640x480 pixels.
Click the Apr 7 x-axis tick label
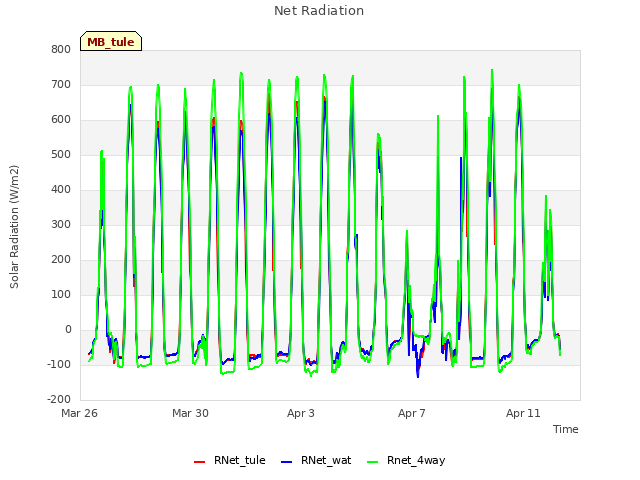(412, 413)
